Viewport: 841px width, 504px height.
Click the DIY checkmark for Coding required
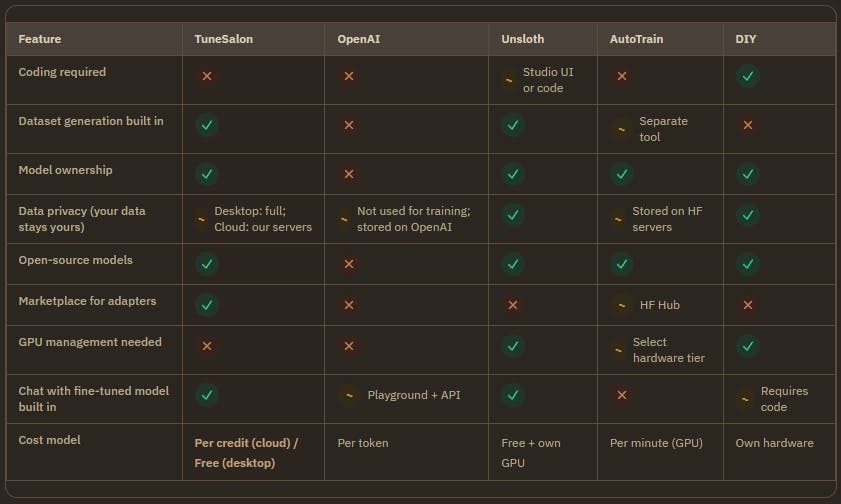748,76
